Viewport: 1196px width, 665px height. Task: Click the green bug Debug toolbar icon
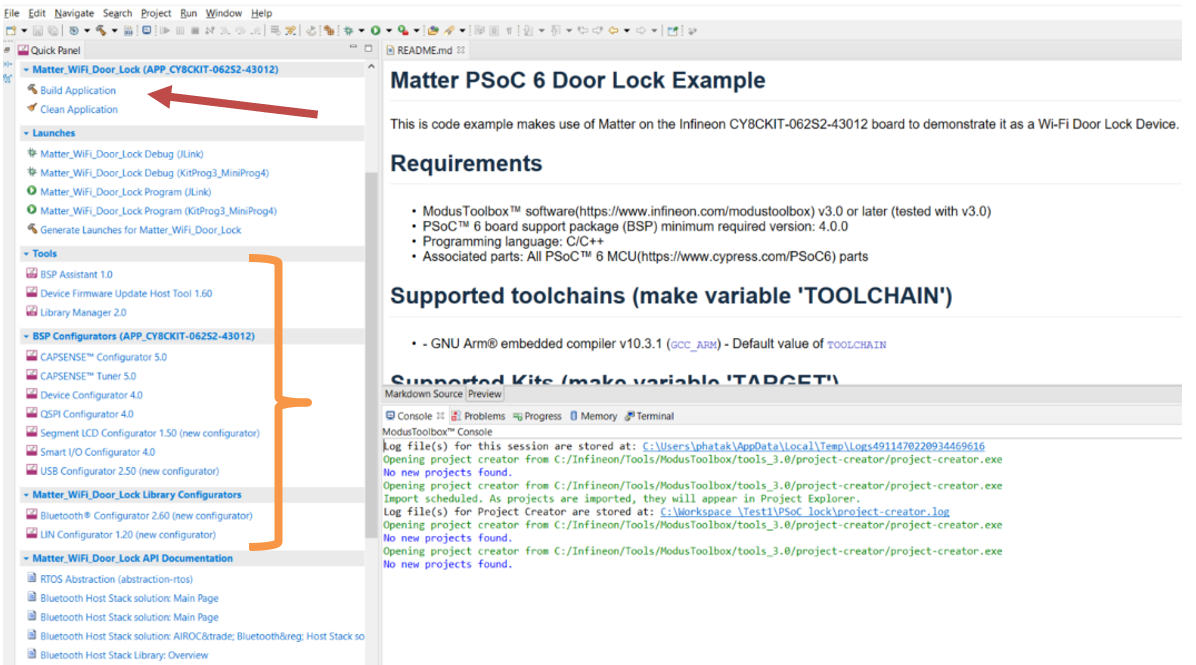click(x=348, y=31)
